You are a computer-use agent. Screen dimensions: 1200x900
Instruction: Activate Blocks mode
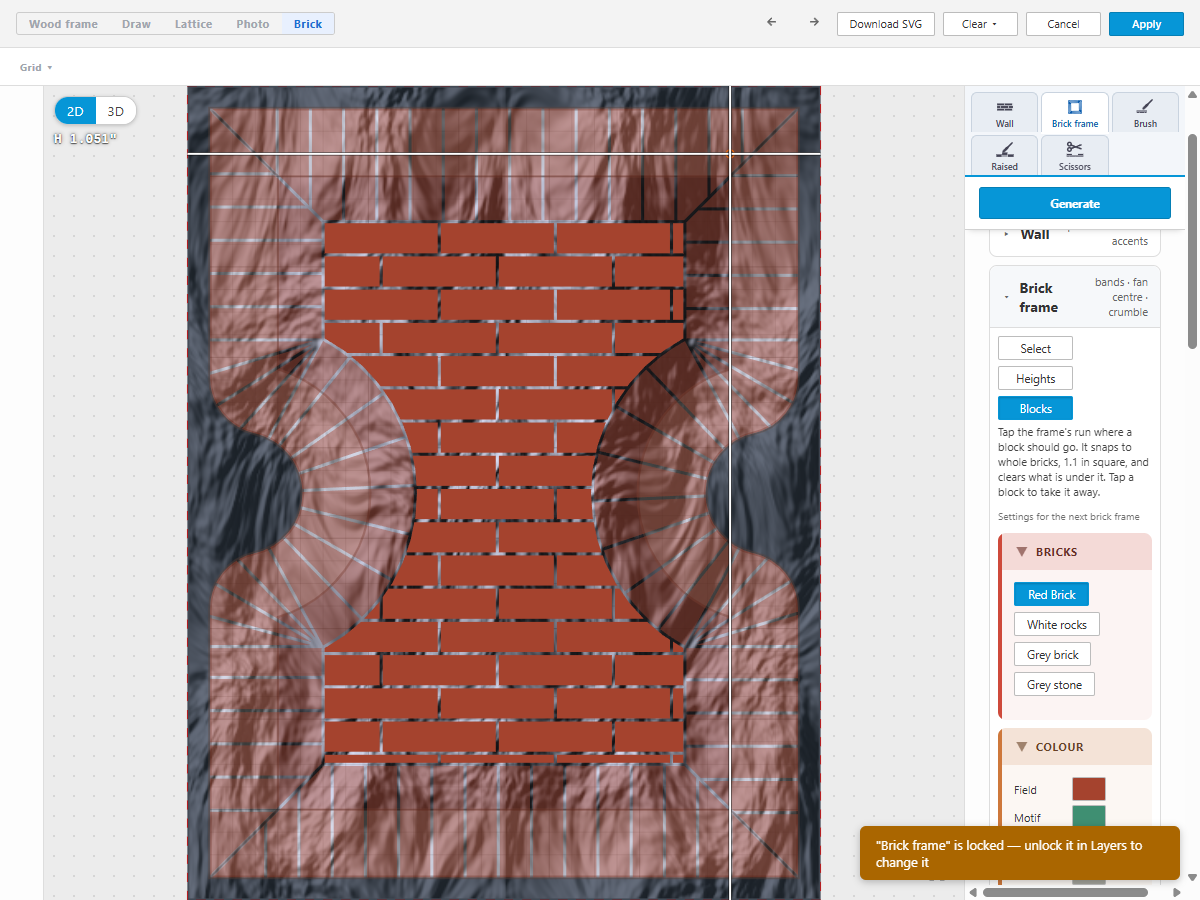pyautogui.click(x=1035, y=408)
